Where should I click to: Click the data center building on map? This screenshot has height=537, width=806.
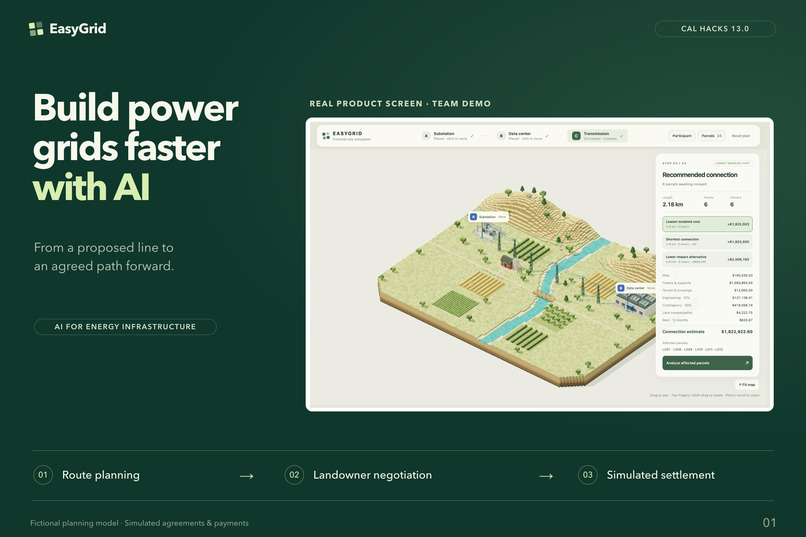tap(635, 303)
